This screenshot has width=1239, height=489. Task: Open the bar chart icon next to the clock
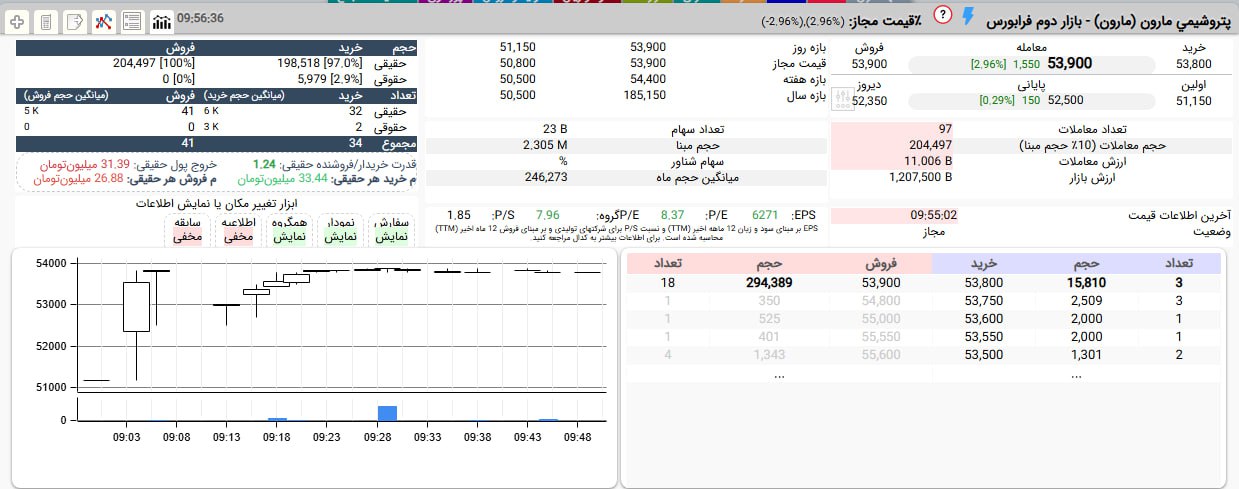pyautogui.click(x=161, y=20)
